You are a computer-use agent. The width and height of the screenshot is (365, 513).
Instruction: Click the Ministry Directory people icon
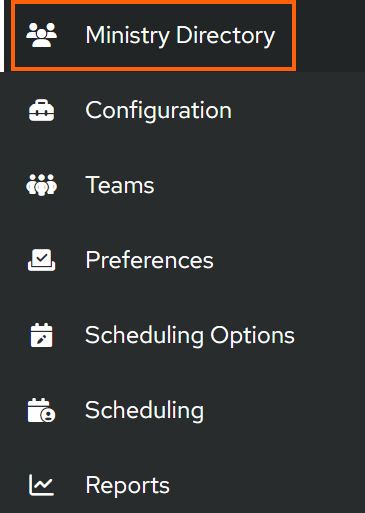(x=41, y=35)
